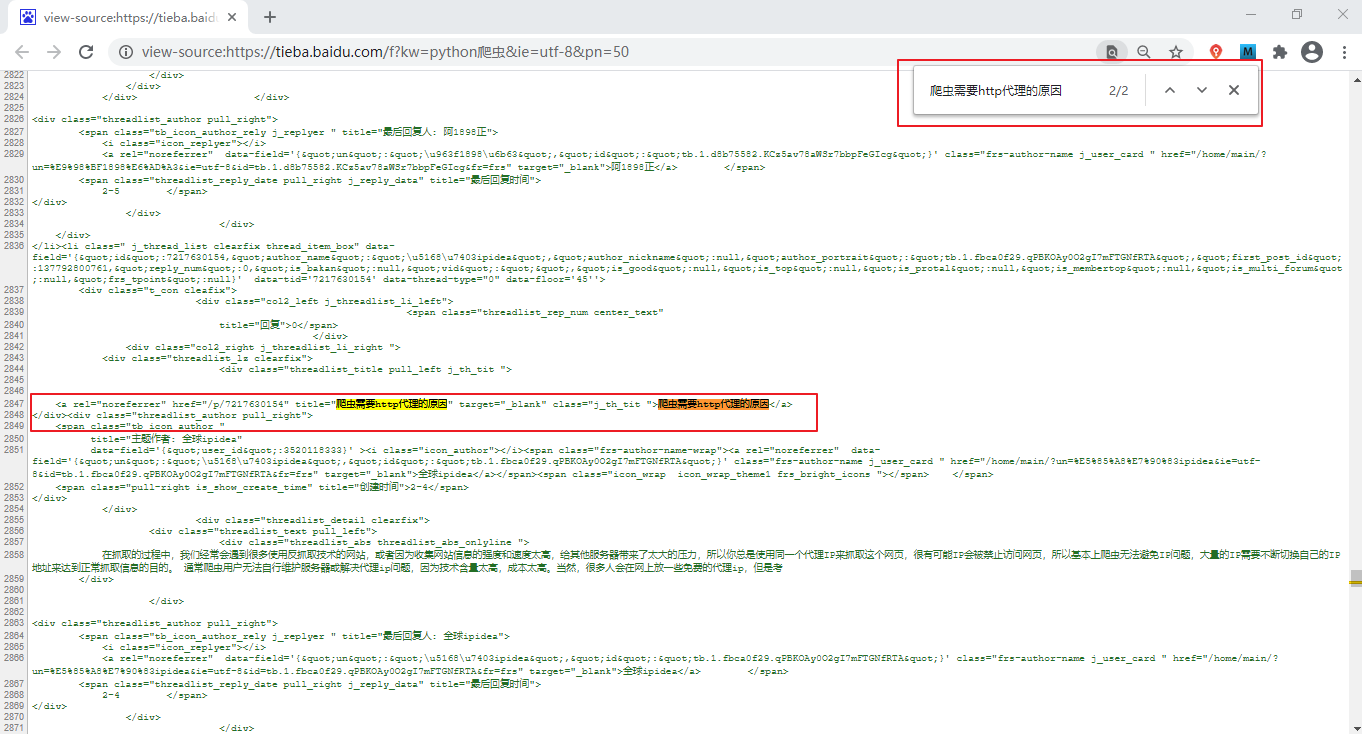The image size is (1362, 734).
Task: Jump to next find result
Action: coord(1202,90)
